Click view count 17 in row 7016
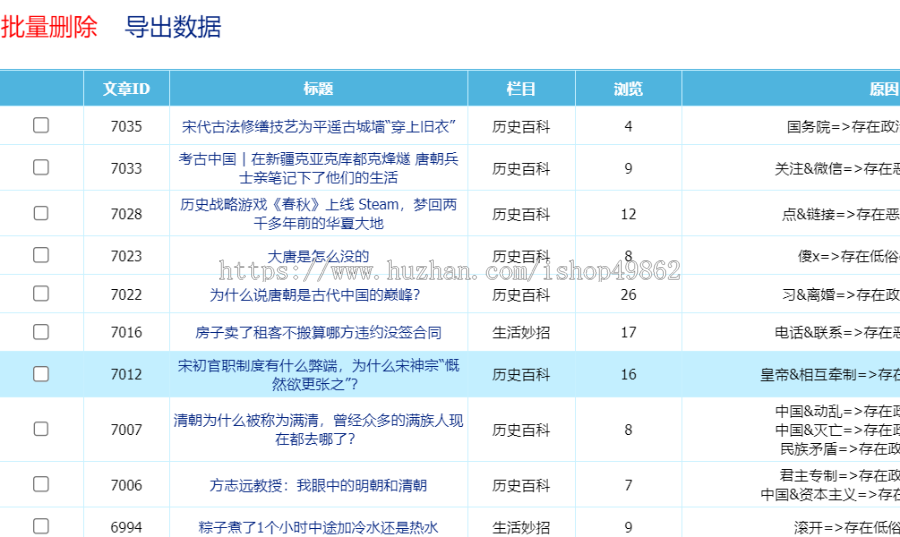Image resolution: width=900 pixels, height=537 pixels. coord(629,332)
